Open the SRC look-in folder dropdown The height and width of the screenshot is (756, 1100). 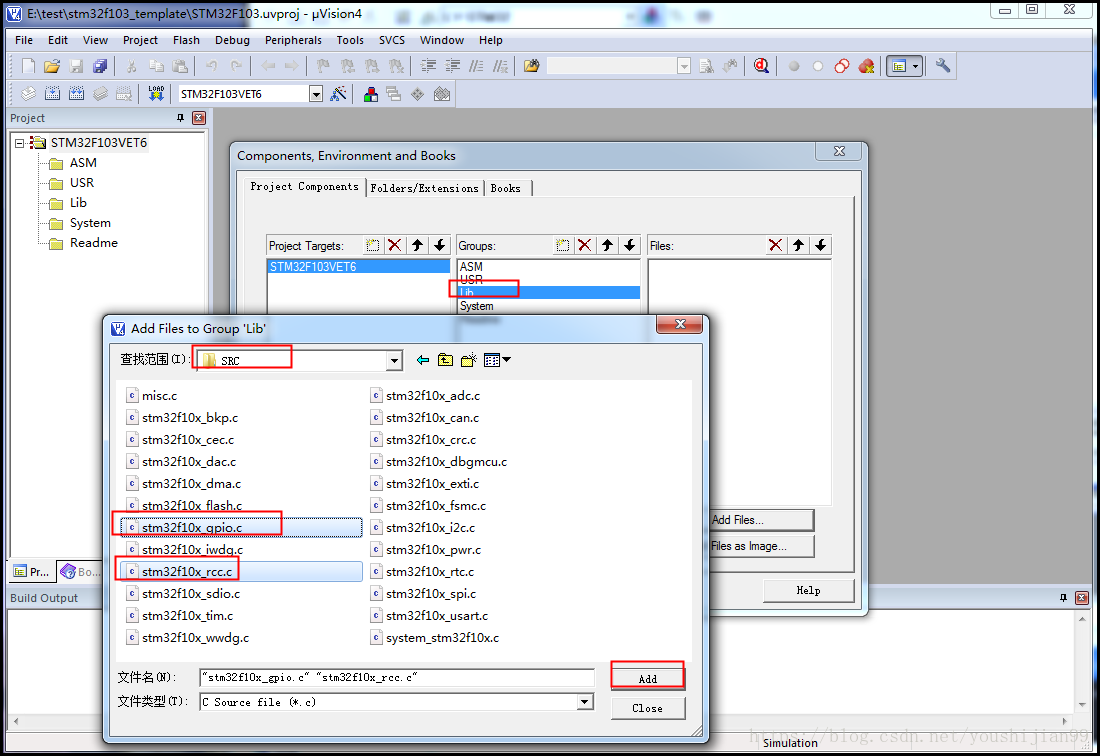(394, 360)
